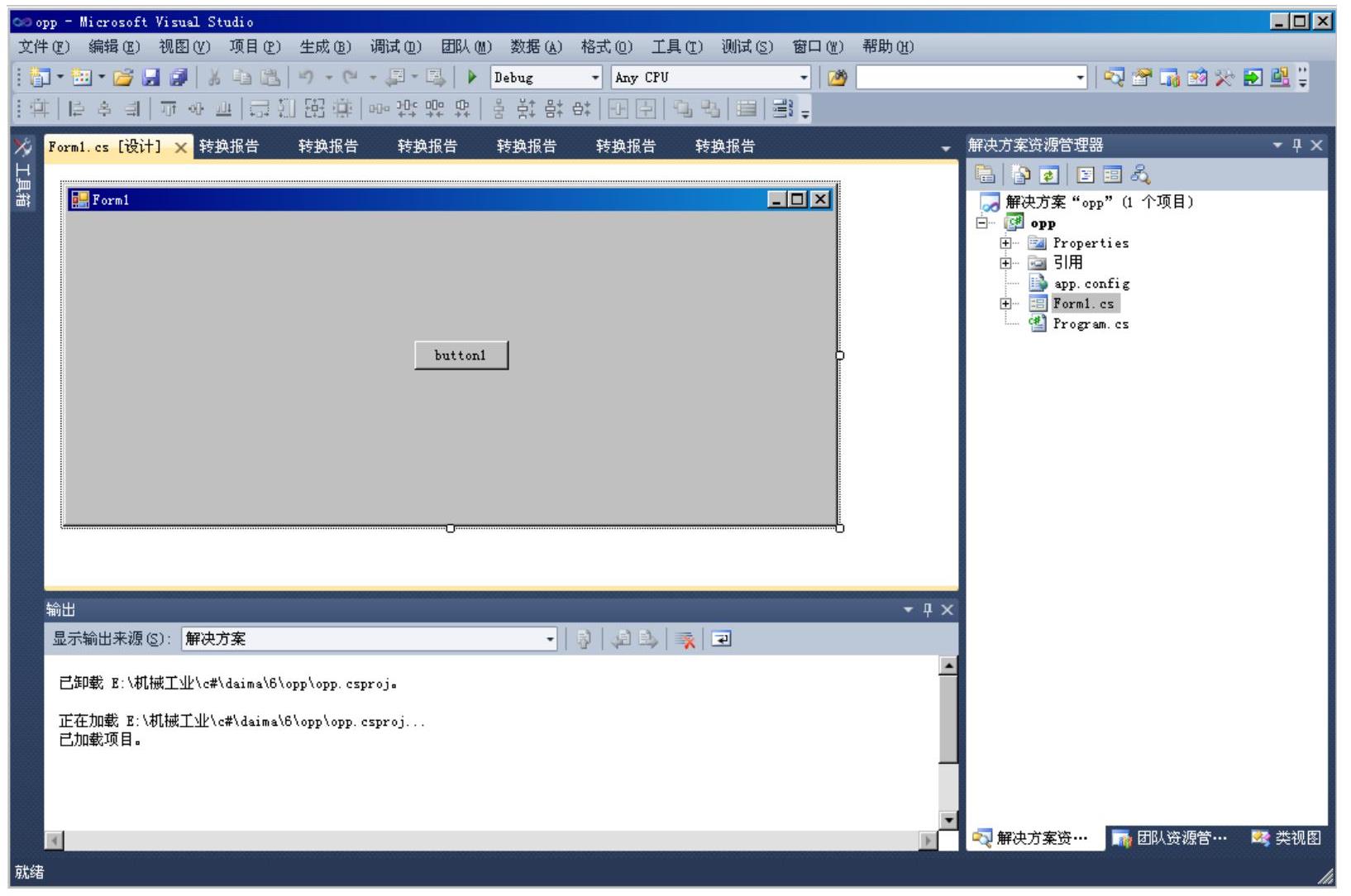Toggle auto-hide pin on Solution Explorer
Image resolution: width=1351 pixels, height=896 pixels.
(x=1297, y=145)
